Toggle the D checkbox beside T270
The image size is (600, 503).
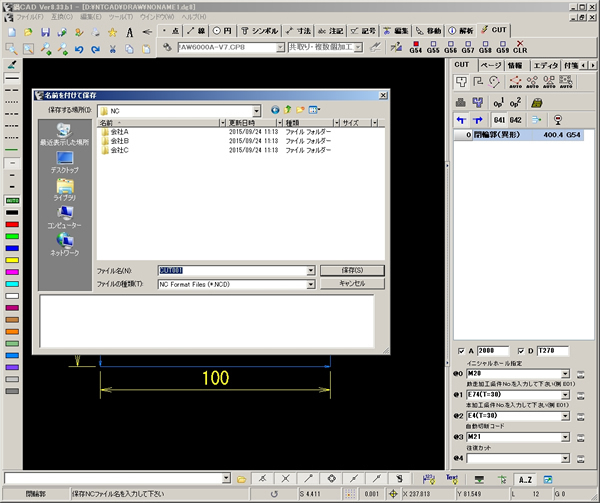[x=520, y=351]
